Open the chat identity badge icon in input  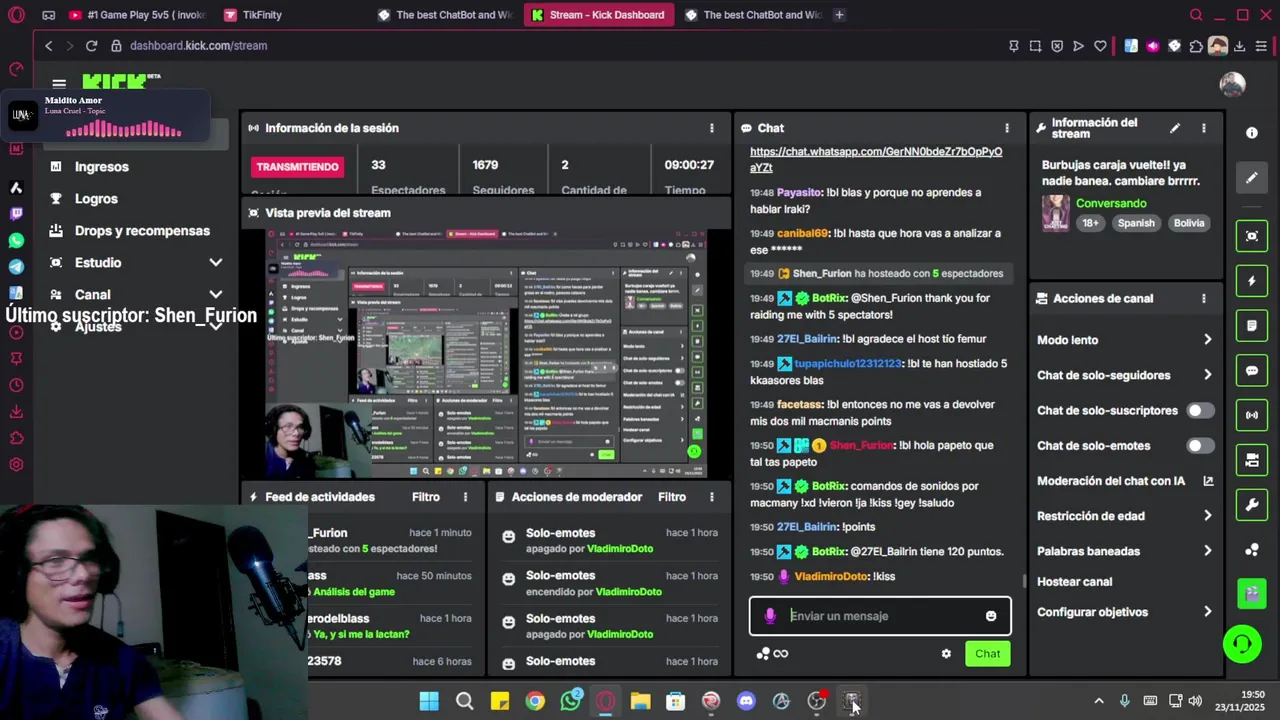pos(770,616)
